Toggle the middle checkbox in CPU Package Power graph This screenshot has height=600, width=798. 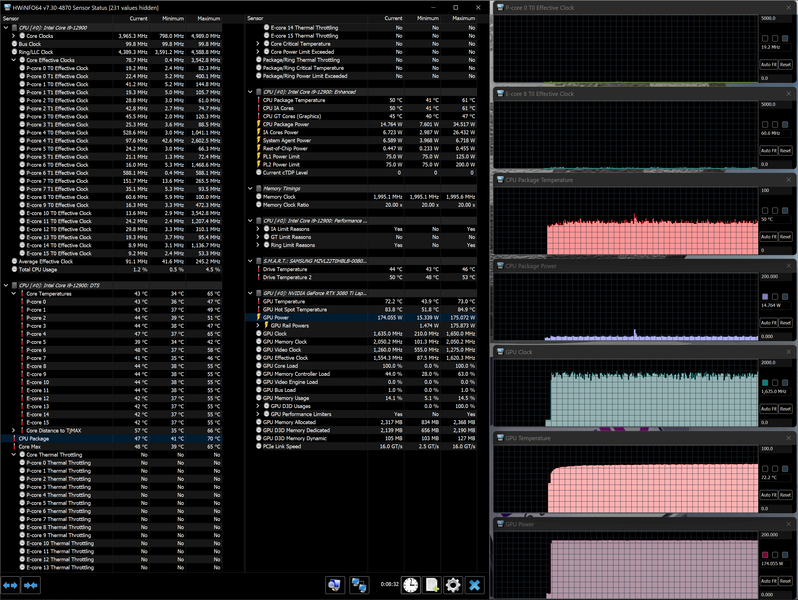775,297
